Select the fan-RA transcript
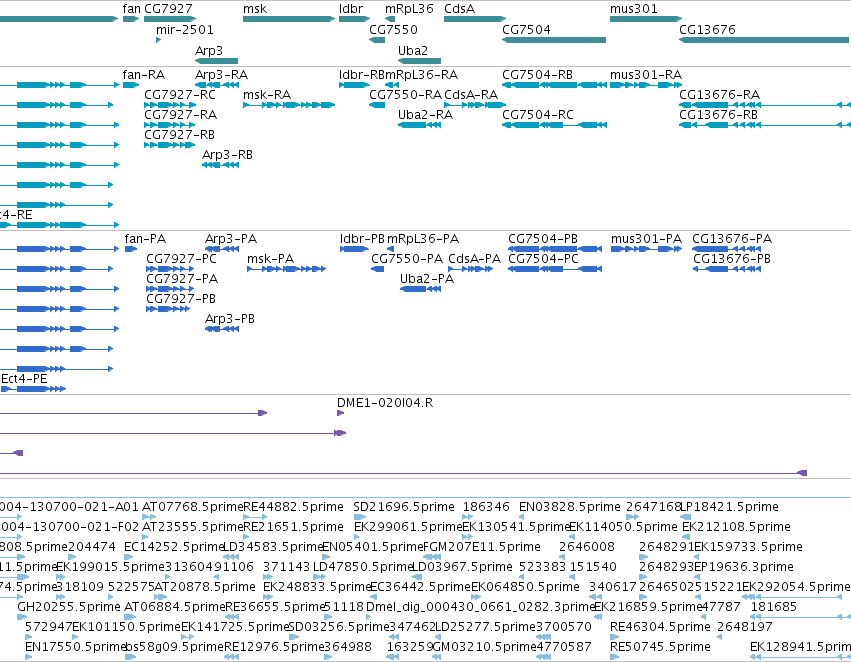 (131, 85)
